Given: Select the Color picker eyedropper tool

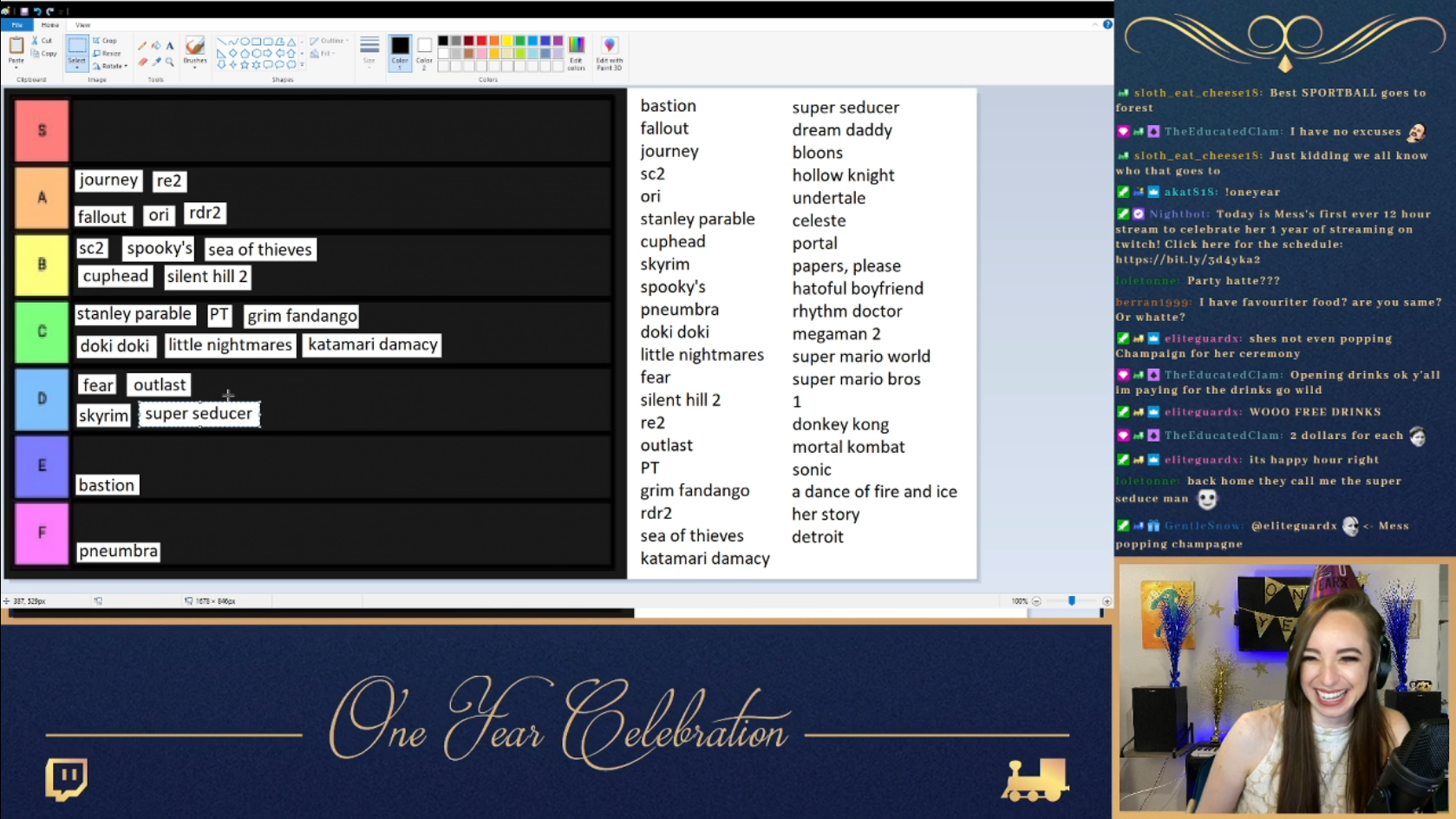Looking at the screenshot, I should [x=156, y=62].
